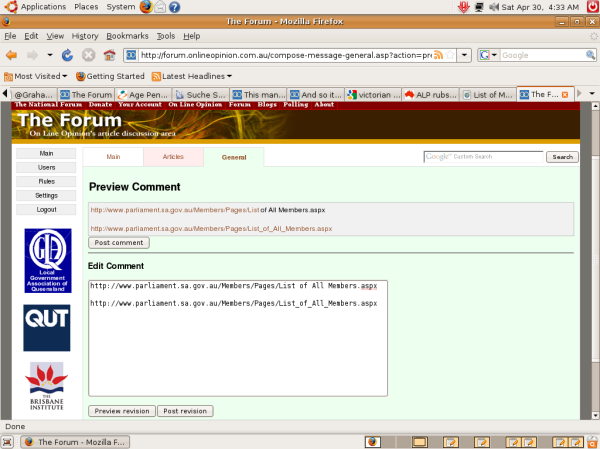Open the Help menu

pos(191,36)
